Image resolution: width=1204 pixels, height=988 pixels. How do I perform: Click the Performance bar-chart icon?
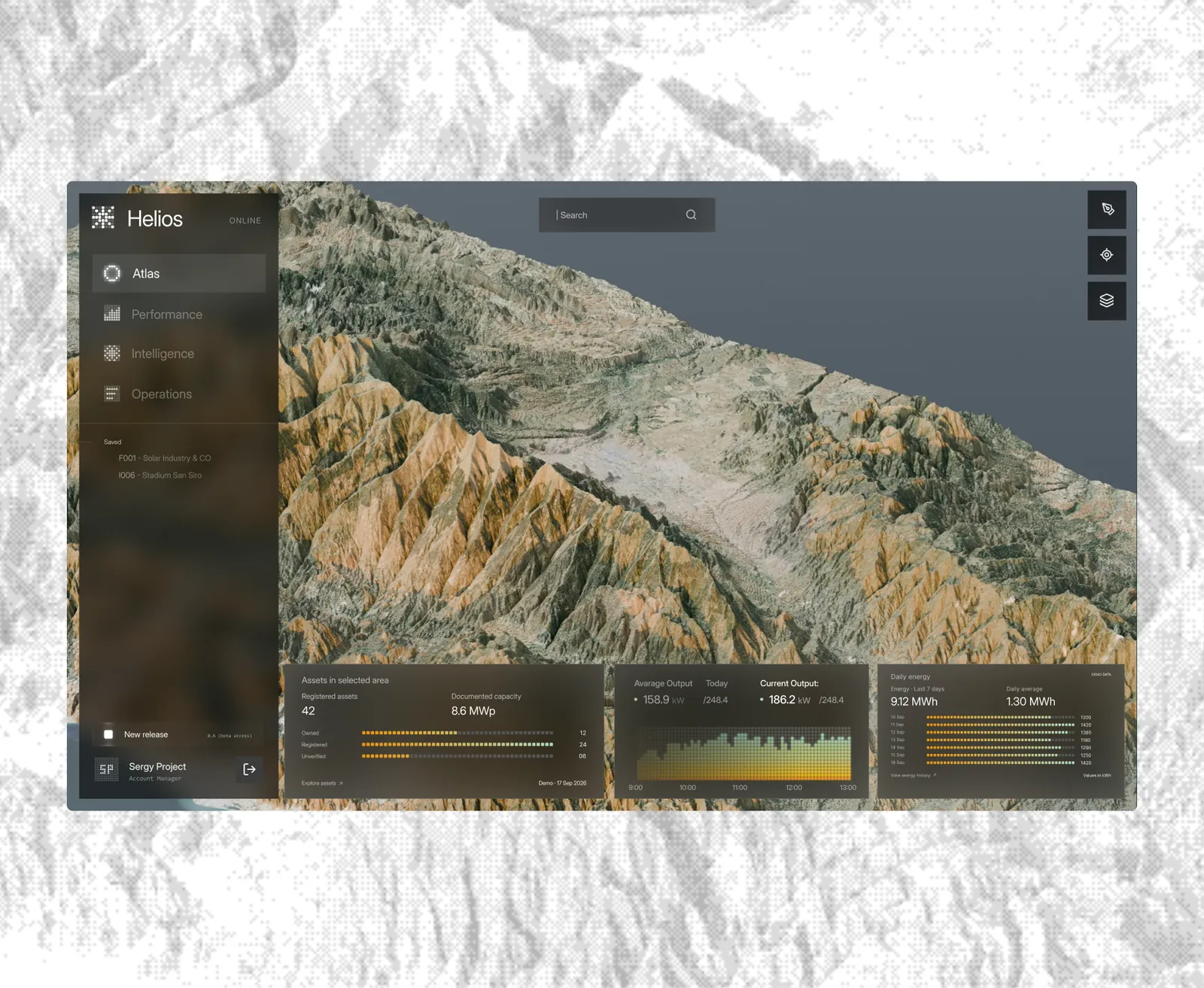point(112,314)
